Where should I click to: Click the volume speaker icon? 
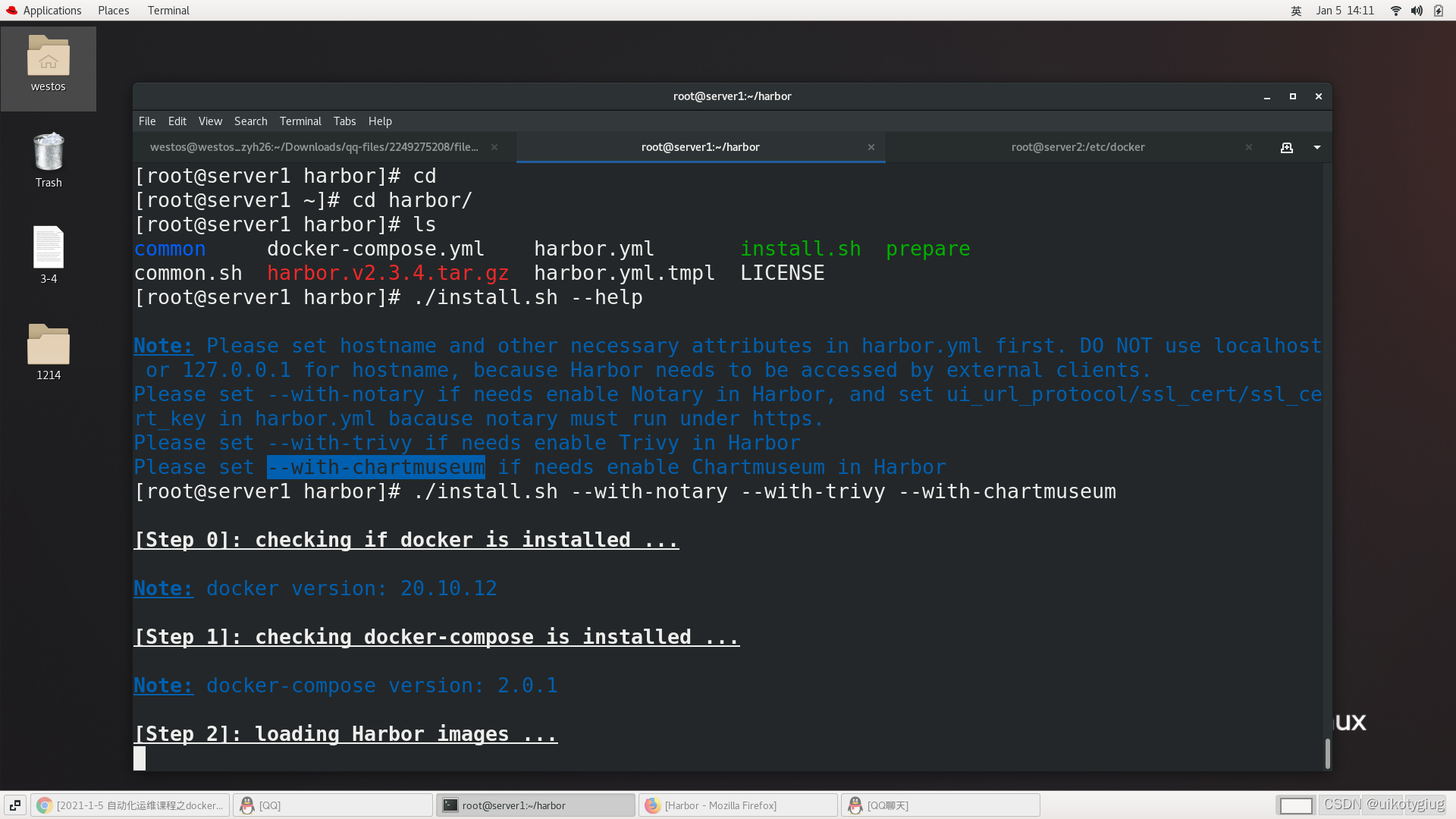(1417, 11)
